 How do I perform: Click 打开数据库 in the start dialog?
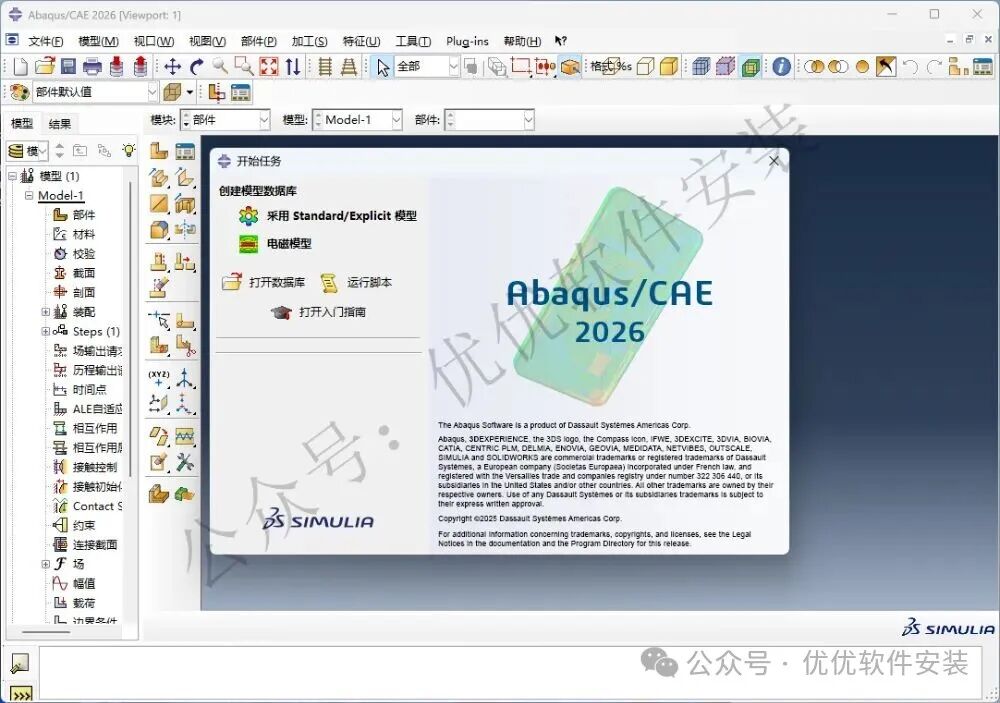pyautogui.click(x=263, y=282)
